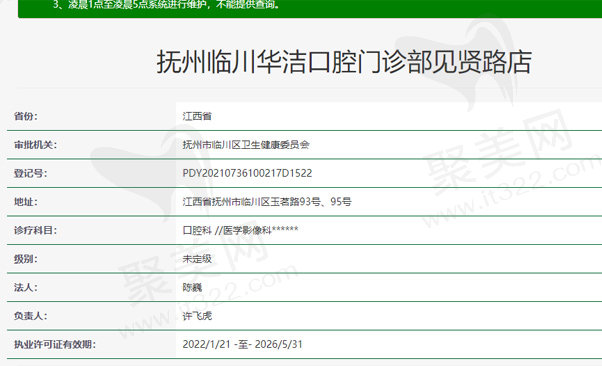Click the legal person name 陈巍
This screenshot has width=602, height=366.
click(192, 287)
